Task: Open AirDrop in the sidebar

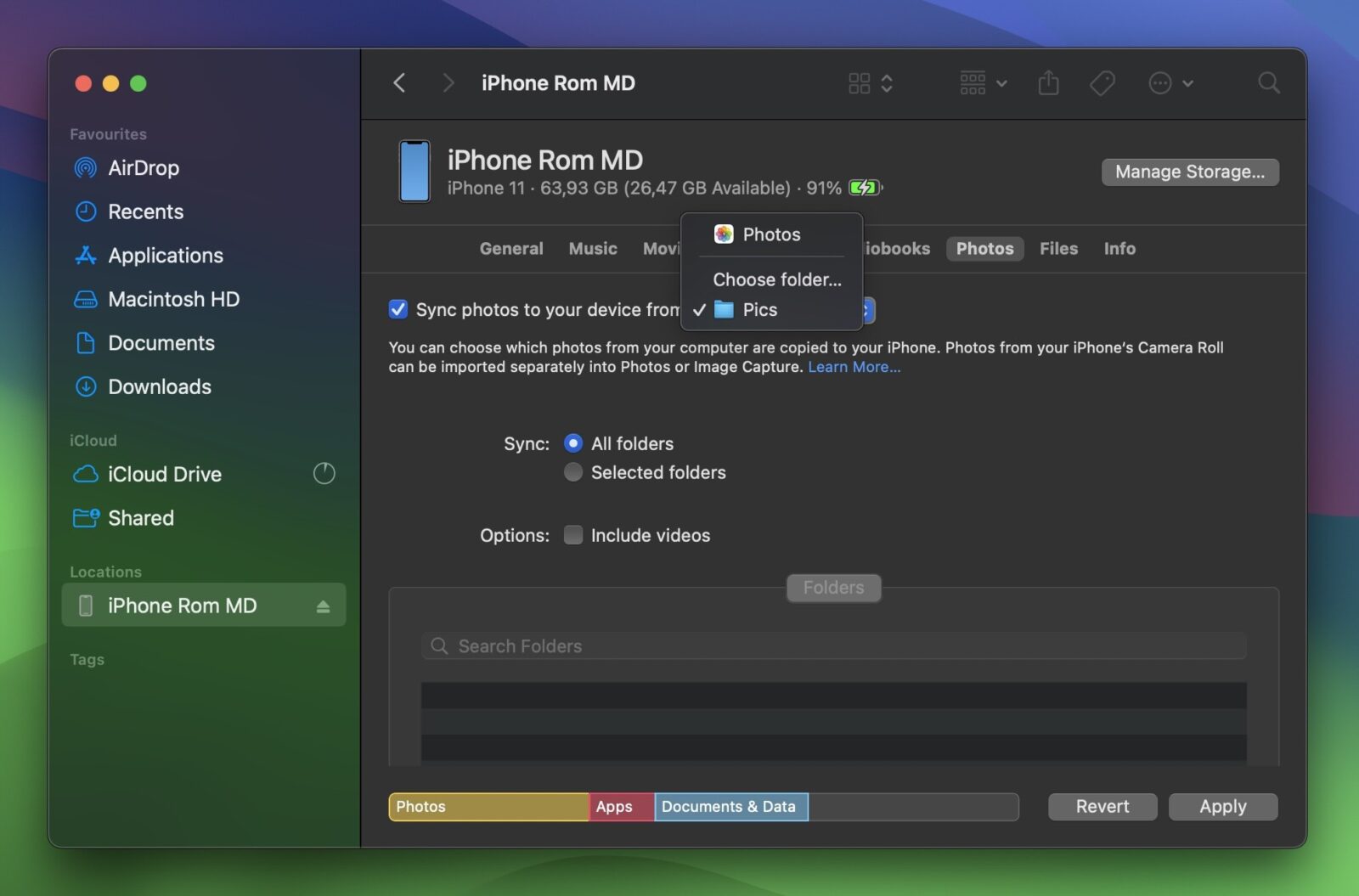Action: click(x=143, y=168)
